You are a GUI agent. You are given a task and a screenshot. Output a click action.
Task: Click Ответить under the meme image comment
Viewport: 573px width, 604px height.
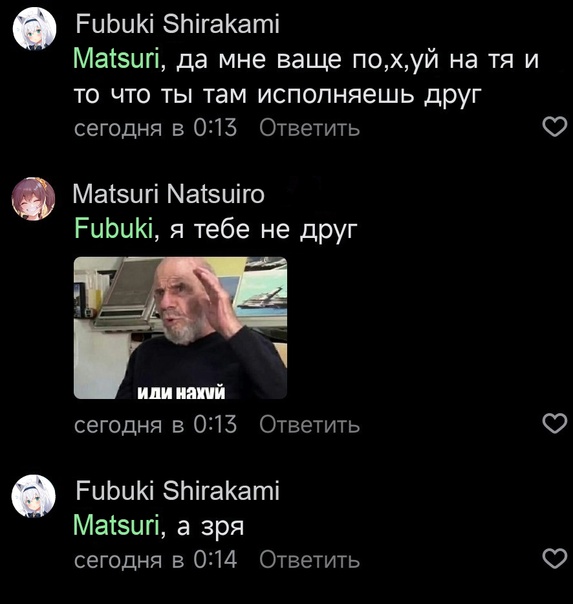point(309,424)
